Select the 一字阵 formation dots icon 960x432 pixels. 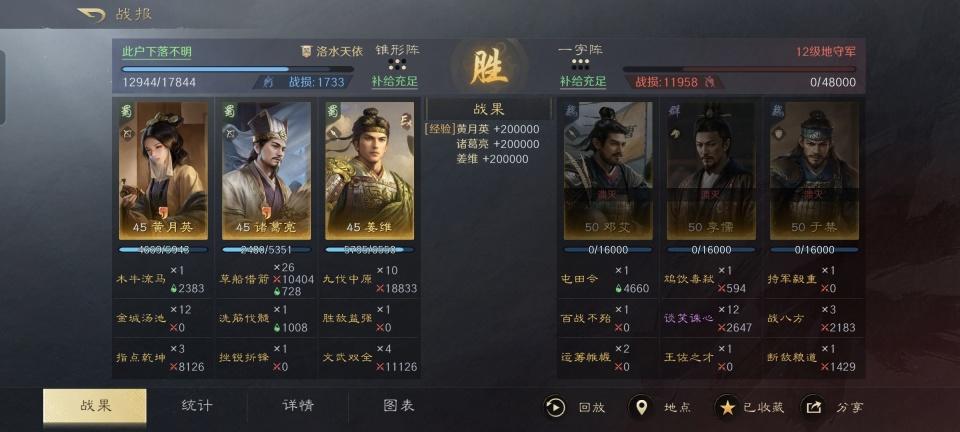click(x=580, y=65)
